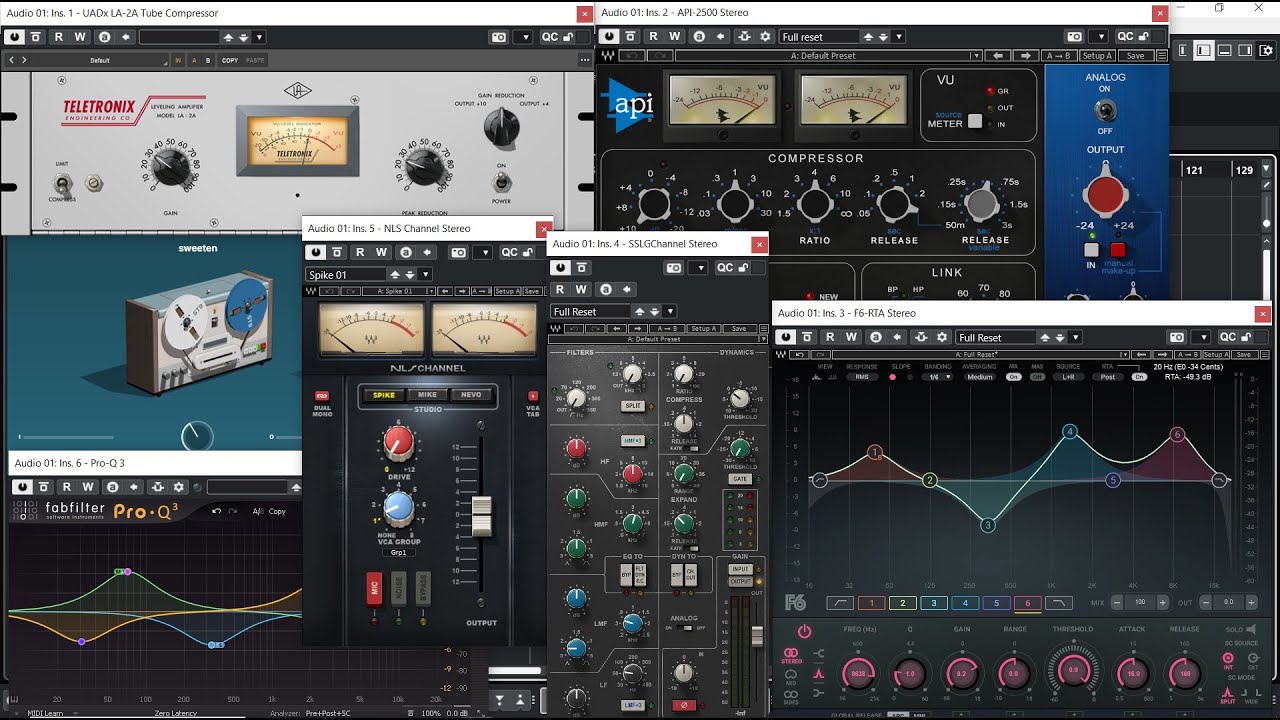Screen dimensions: 1280x720
Task: Go to previous preset in the LA-2A plugin
Action: point(12,60)
